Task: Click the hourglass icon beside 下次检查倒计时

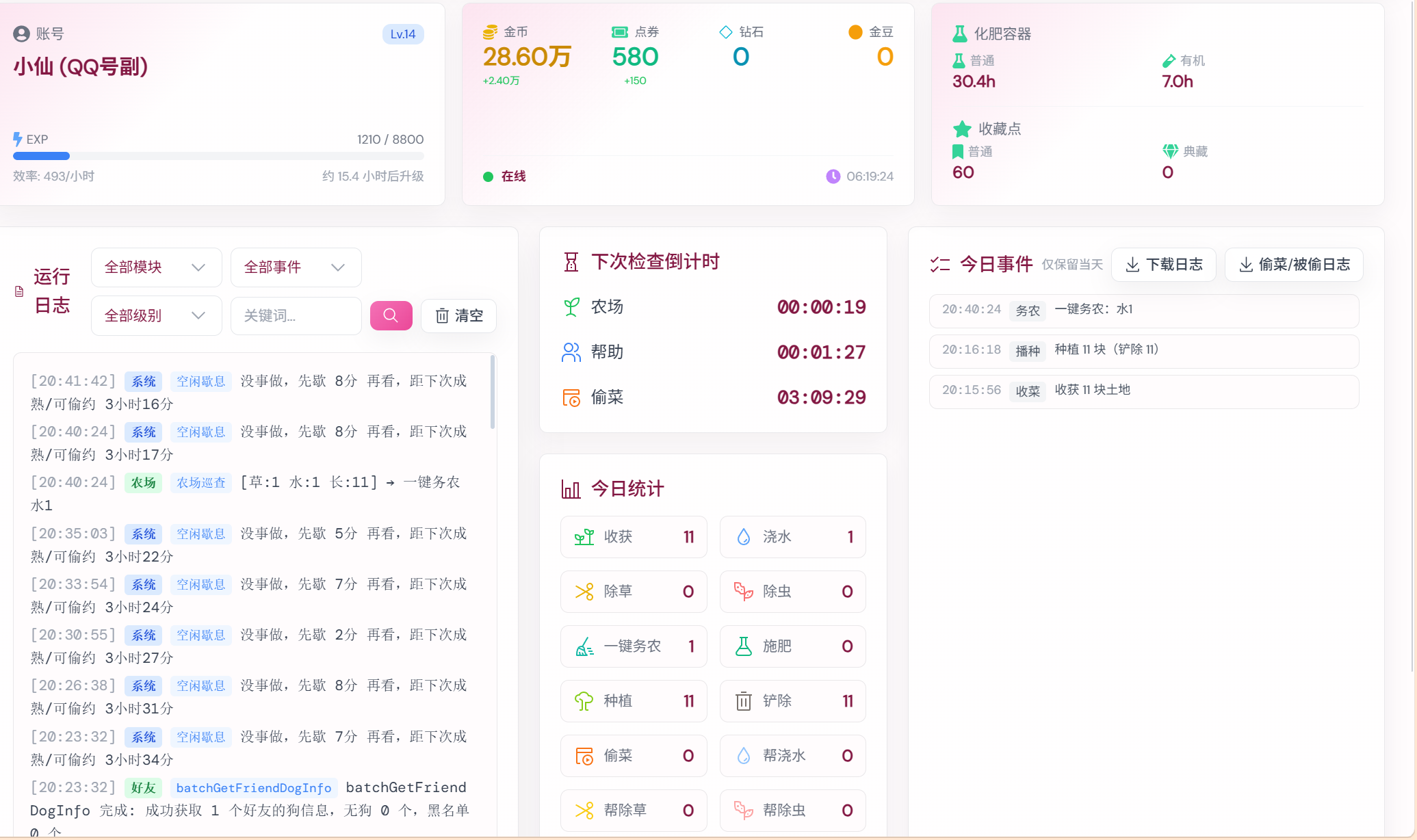Action: (571, 262)
